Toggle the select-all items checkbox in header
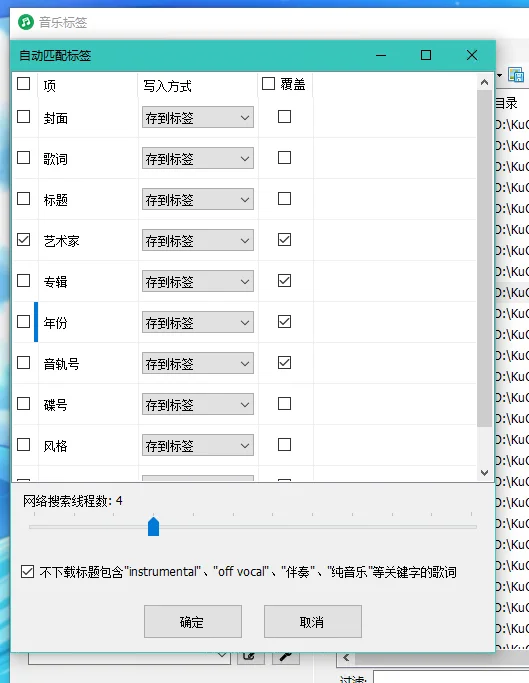Screen dimensions: 529x683 pyautogui.click(x=24, y=84)
